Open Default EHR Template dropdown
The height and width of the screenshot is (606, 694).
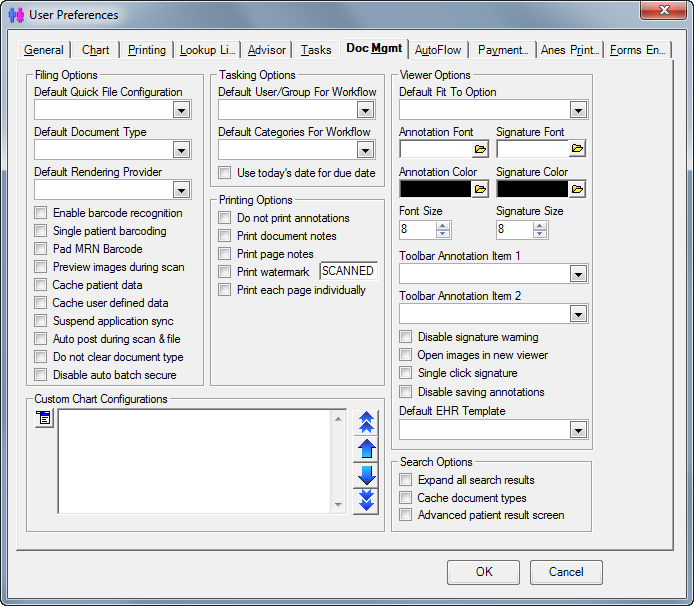(x=578, y=430)
